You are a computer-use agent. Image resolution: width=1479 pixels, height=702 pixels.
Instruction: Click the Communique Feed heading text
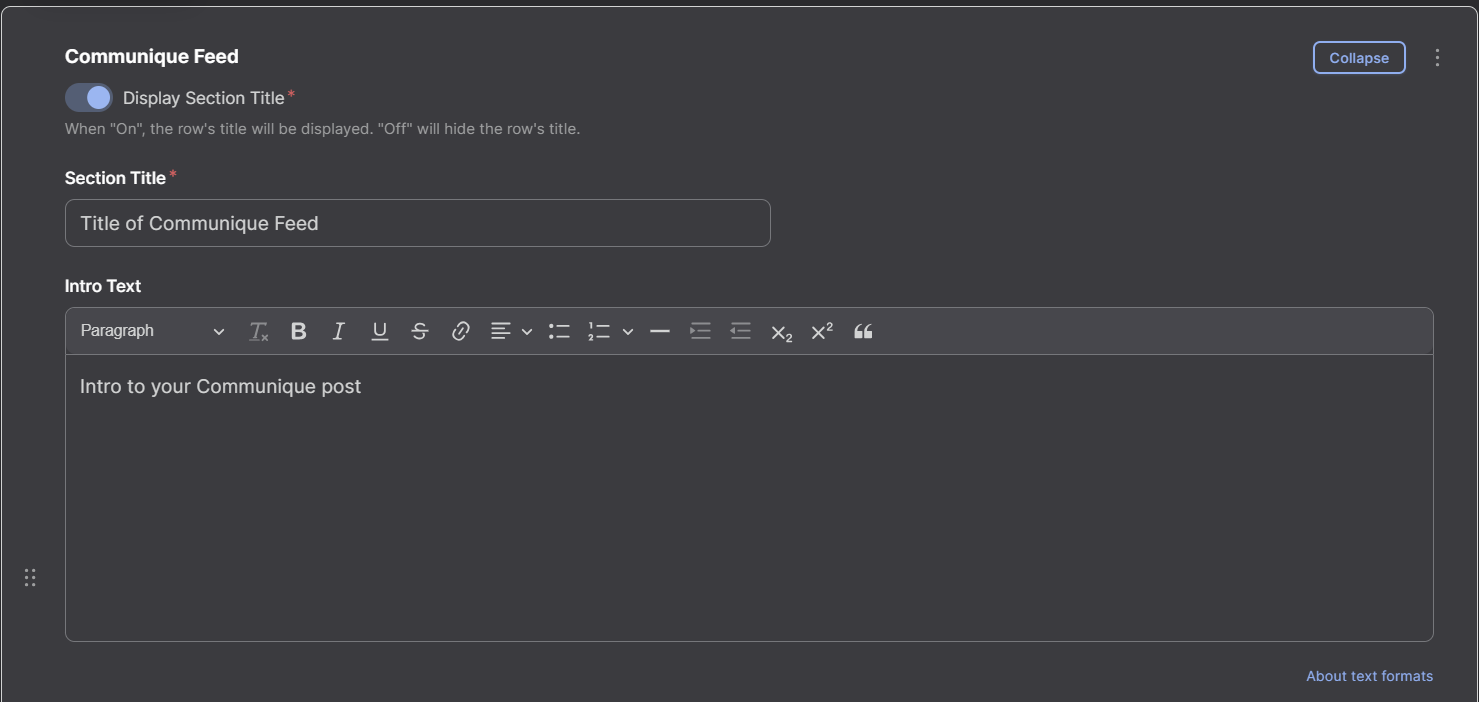(x=152, y=57)
